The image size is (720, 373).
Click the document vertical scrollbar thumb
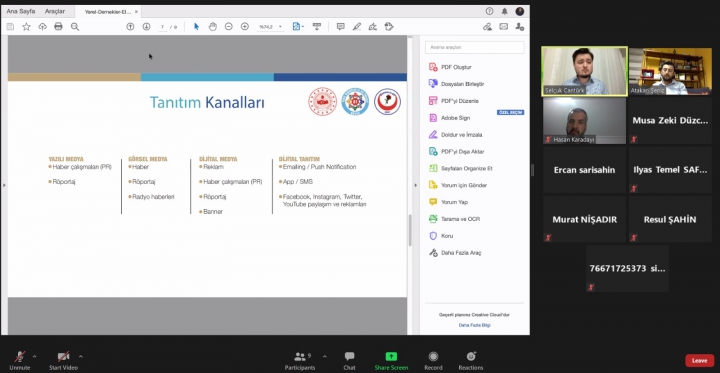410,230
